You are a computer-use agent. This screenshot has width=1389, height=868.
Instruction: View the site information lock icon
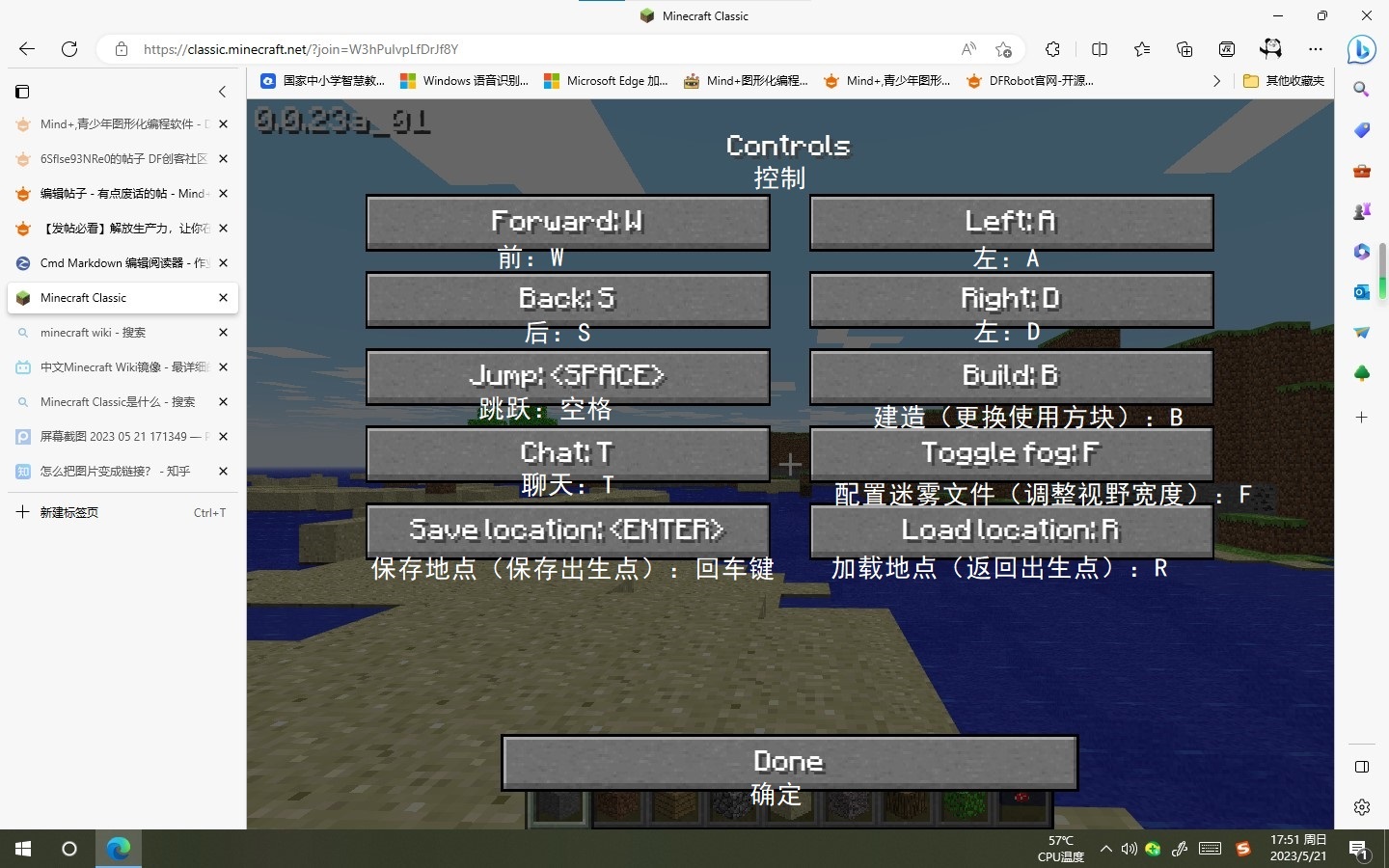point(122,49)
